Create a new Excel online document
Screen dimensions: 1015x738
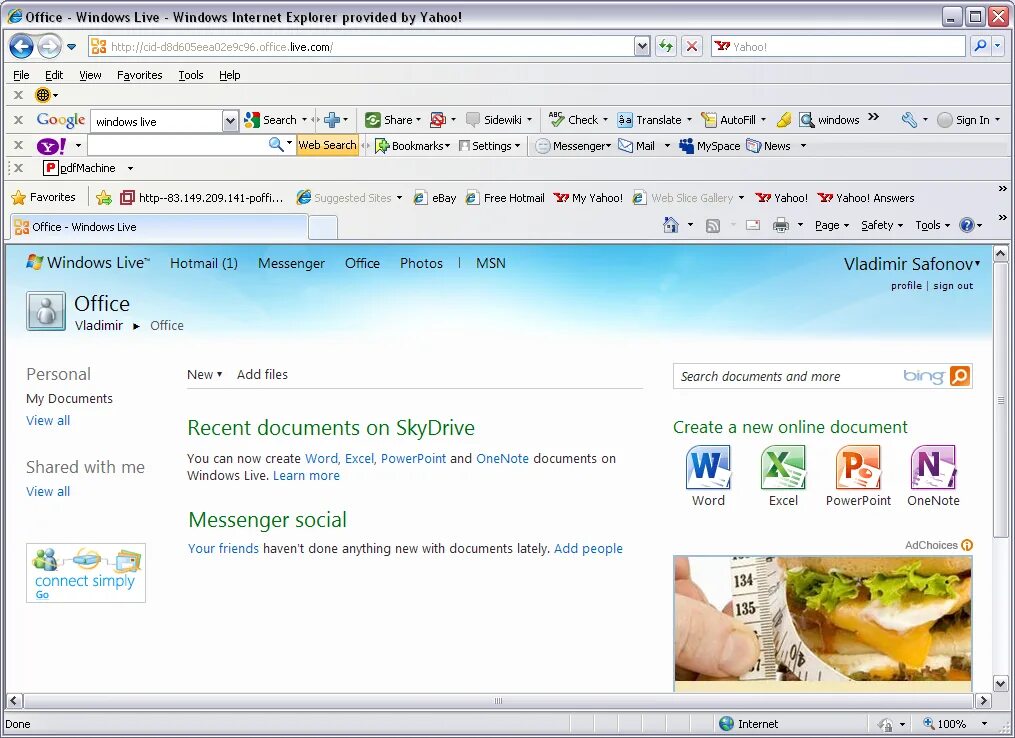783,467
